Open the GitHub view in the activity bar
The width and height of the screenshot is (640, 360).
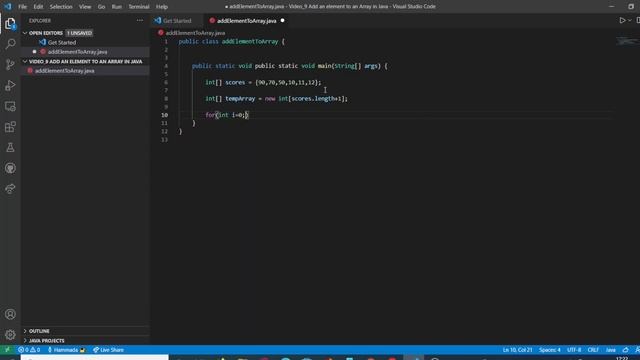coord(10,168)
